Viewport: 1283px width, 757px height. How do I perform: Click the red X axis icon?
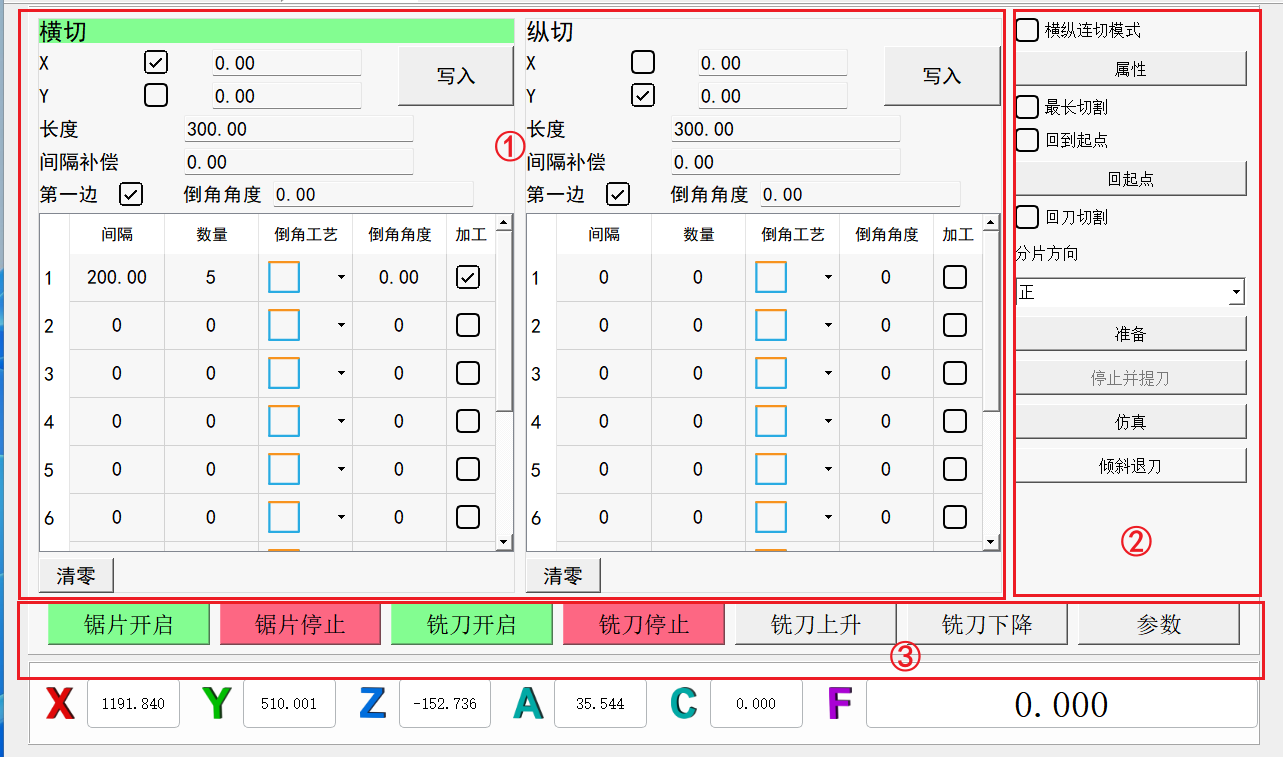click(61, 704)
